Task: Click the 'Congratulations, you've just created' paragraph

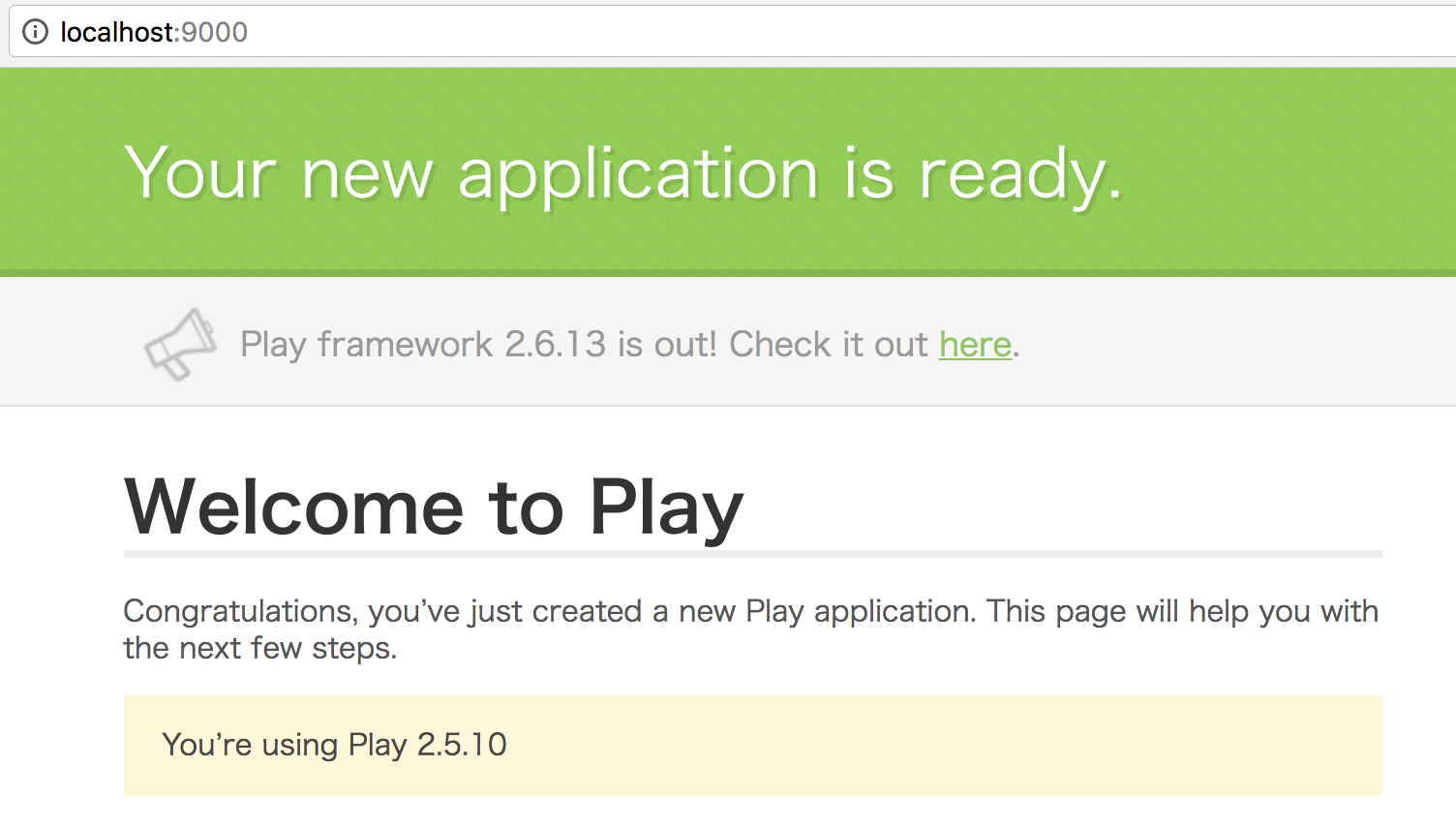Action: click(x=750, y=629)
